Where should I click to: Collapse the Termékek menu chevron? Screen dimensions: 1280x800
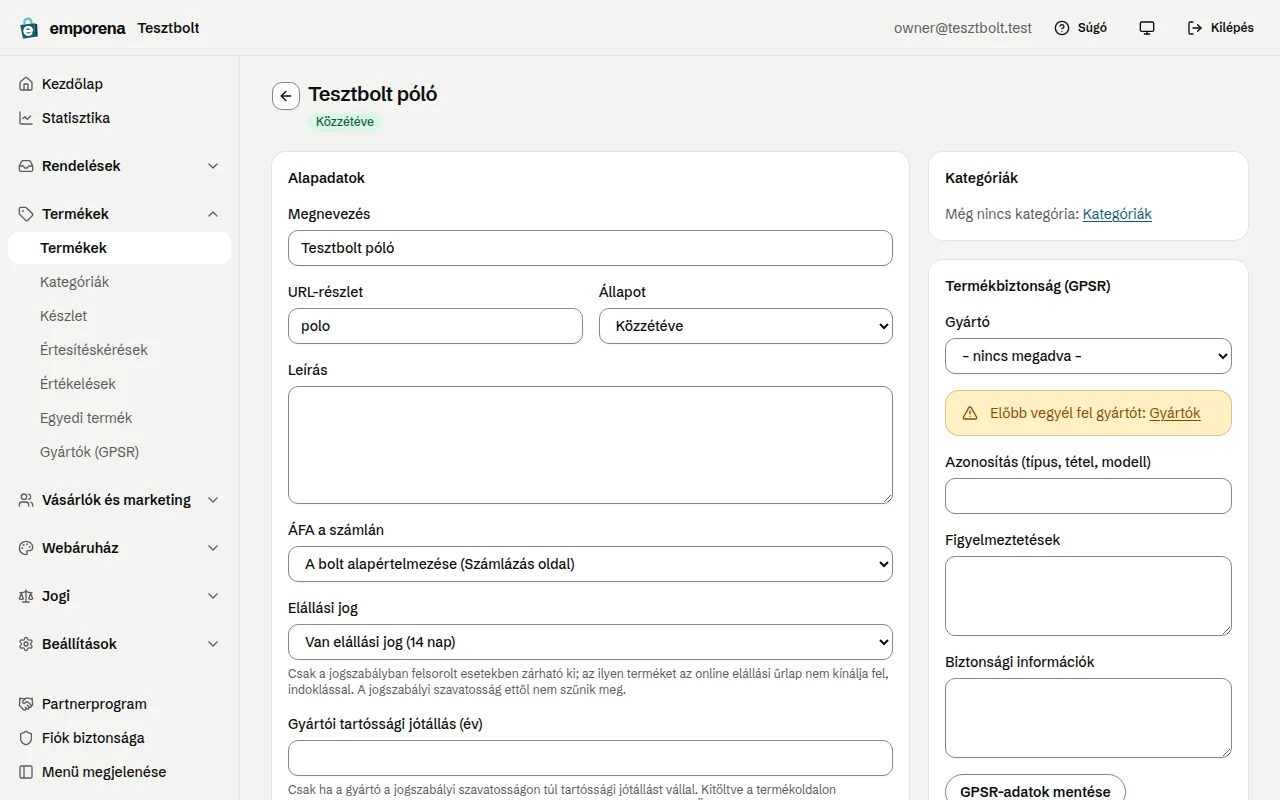pyautogui.click(x=213, y=214)
